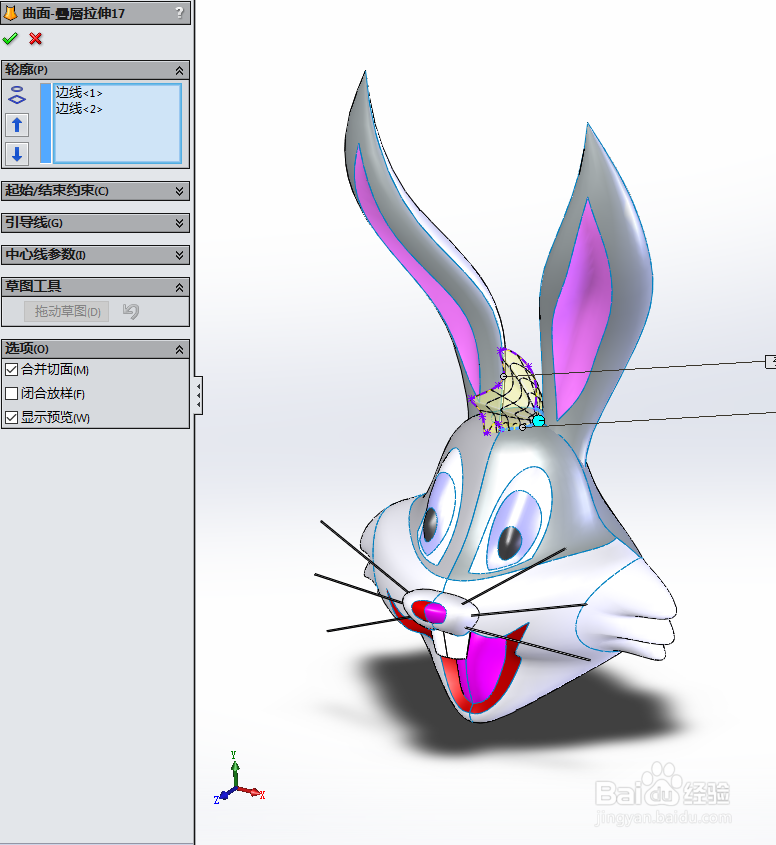776x845 pixels.
Task: Expand the 引导线(G) section
Action: click(179, 223)
